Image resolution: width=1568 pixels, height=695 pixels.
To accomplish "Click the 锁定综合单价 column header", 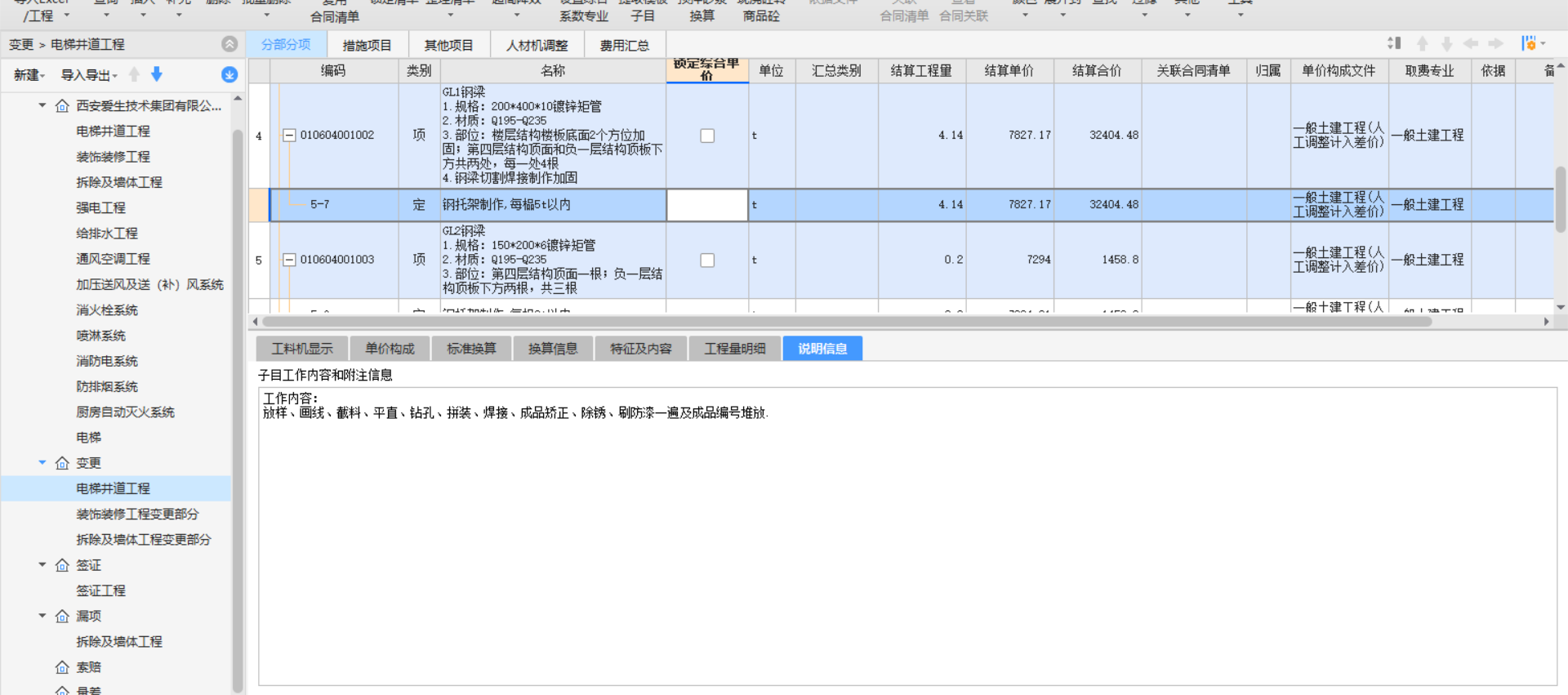I will coord(707,70).
